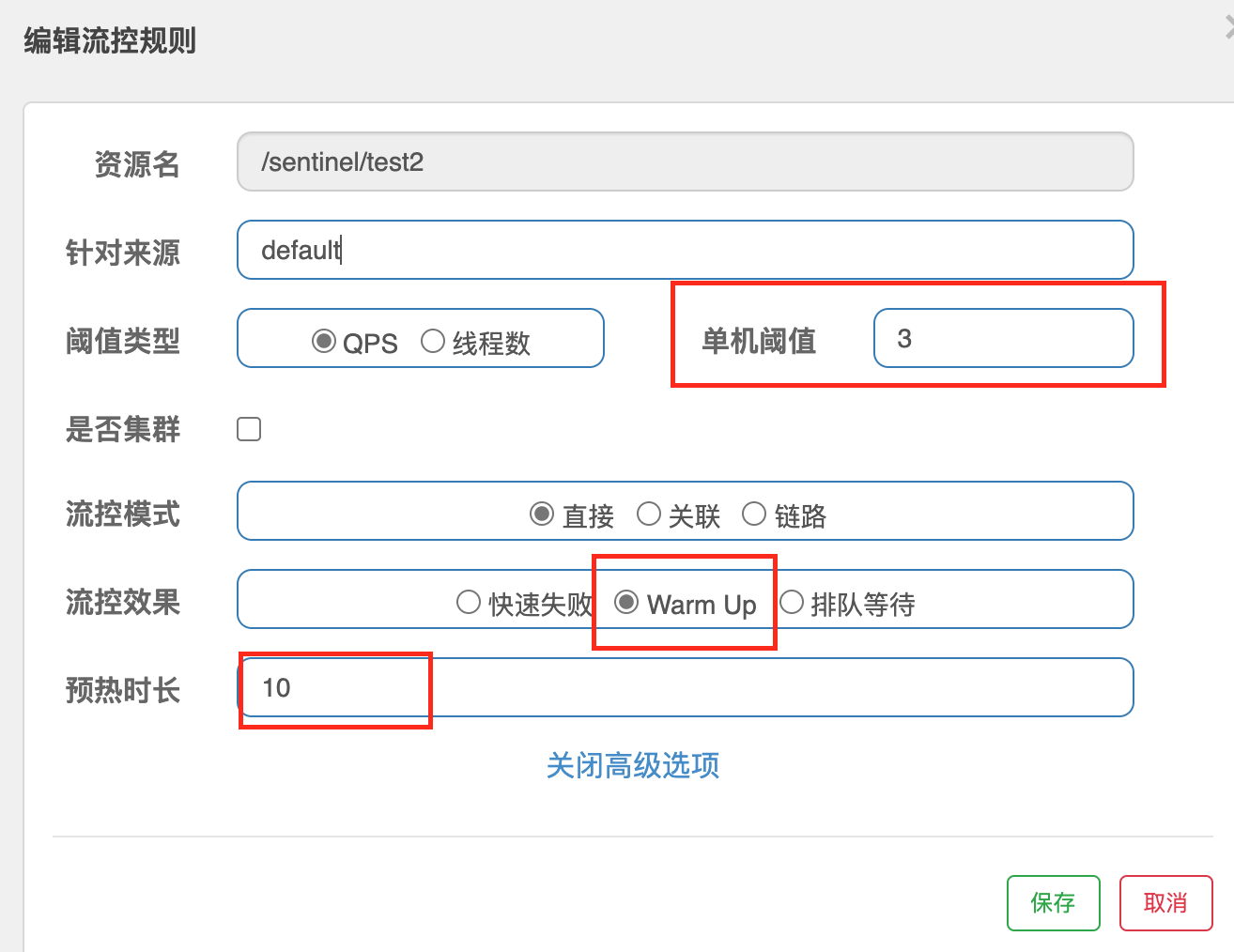Select the Warm Up radio option

626,602
